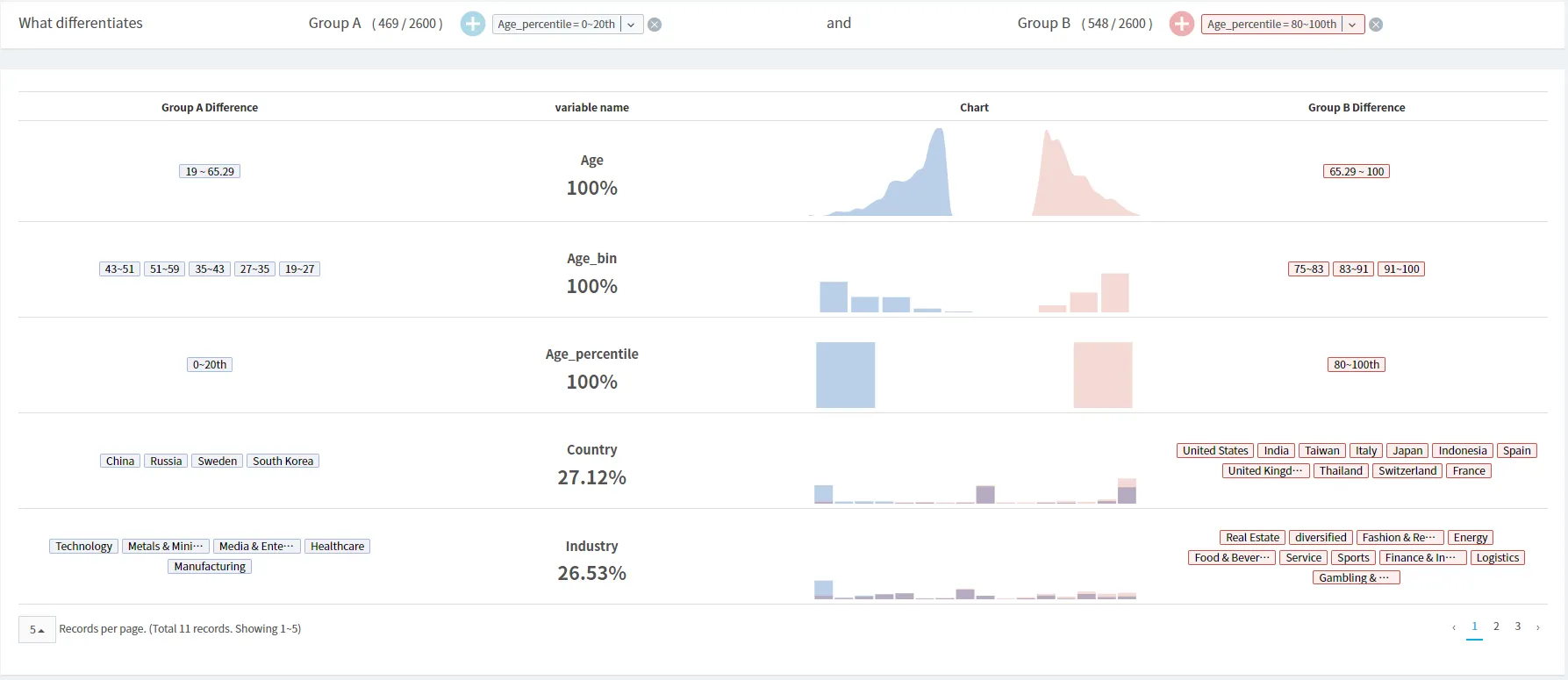Go to page 2 of results
The height and width of the screenshot is (680, 1568).
pyautogui.click(x=1496, y=626)
